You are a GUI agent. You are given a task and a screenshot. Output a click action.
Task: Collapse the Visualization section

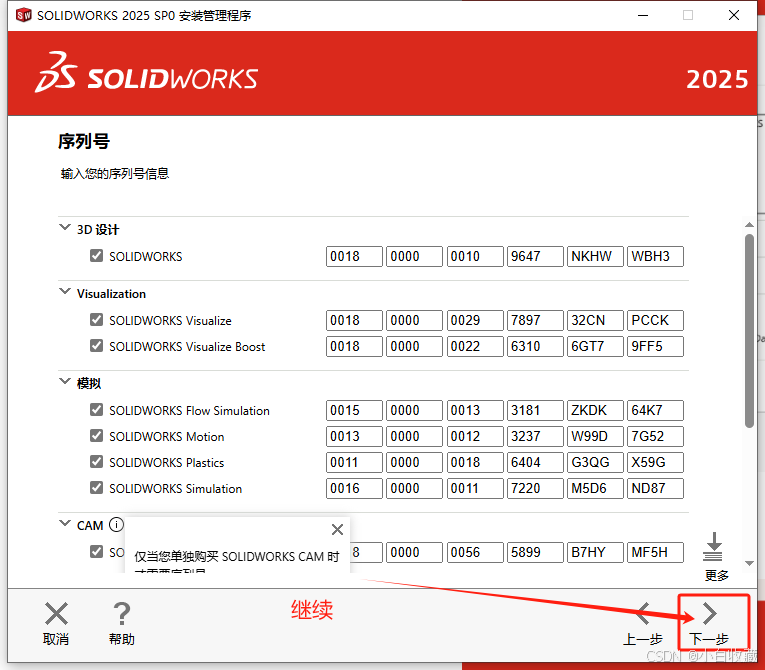tap(65, 291)
